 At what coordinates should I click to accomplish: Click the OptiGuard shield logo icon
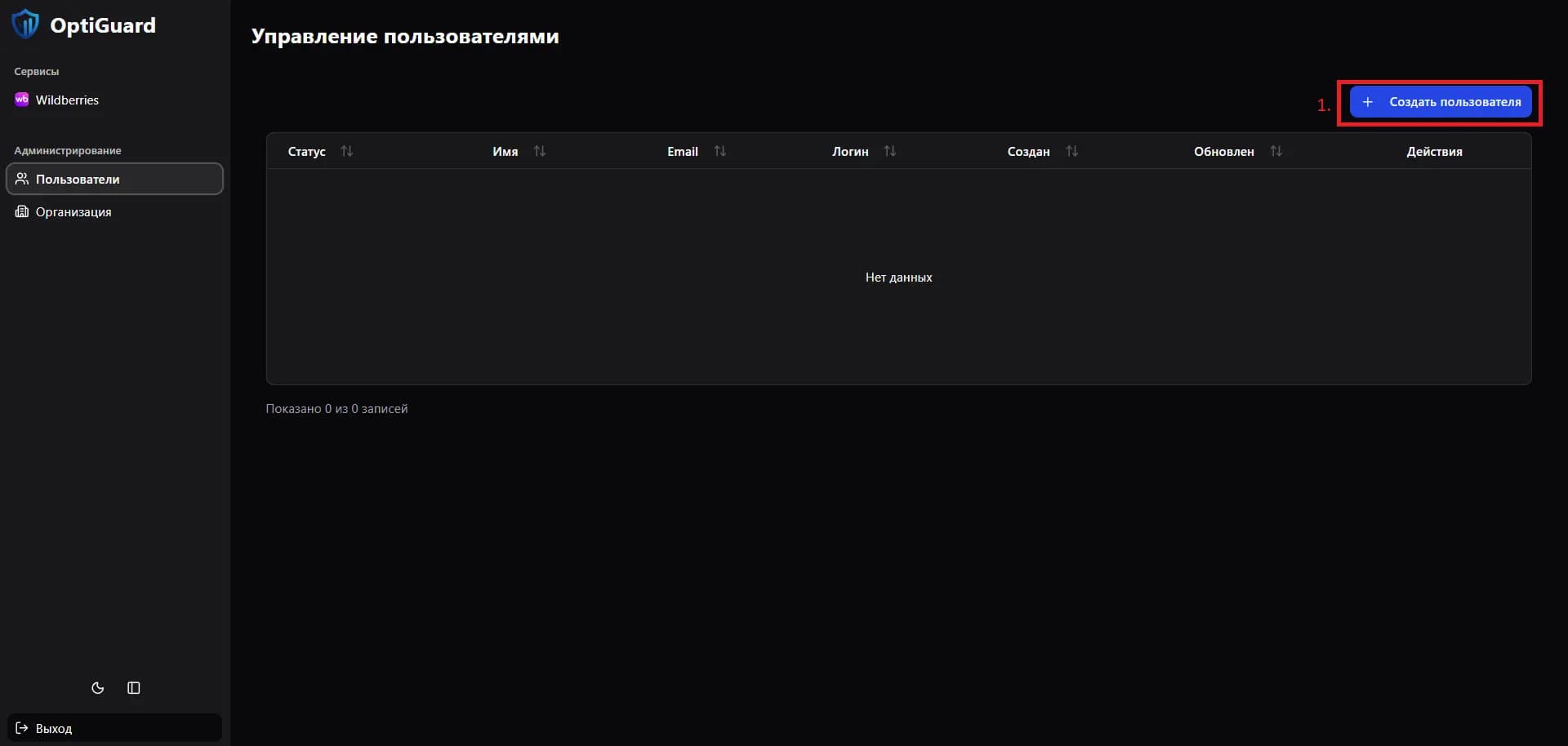tap(25, 24)
